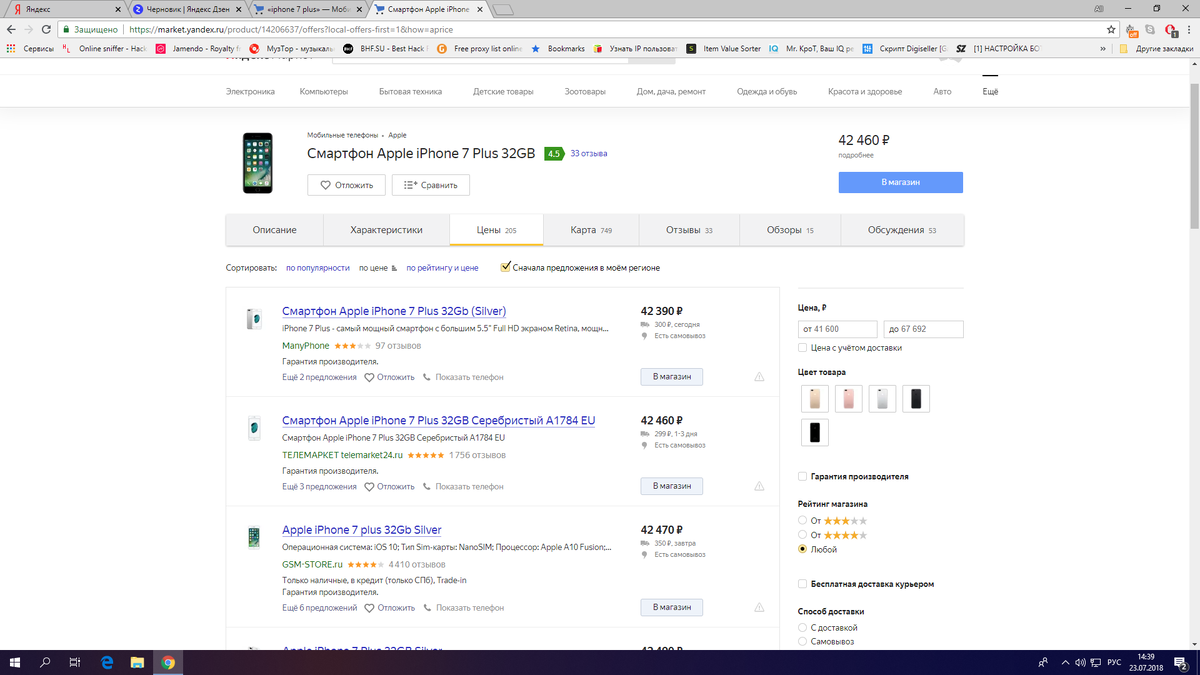This screenshot has width=1200, height=675.
Task: Click Отложить button under product title
Action: (x=346, y=185)
